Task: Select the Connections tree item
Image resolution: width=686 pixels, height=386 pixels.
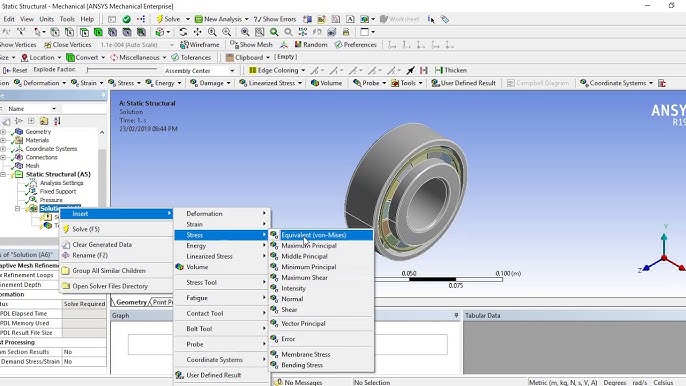Action: click(41, 157)
